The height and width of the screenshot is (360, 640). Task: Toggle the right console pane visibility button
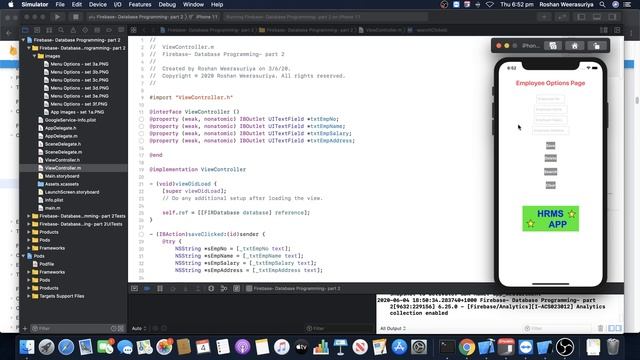pyautogui.click(x=618, y=328)
